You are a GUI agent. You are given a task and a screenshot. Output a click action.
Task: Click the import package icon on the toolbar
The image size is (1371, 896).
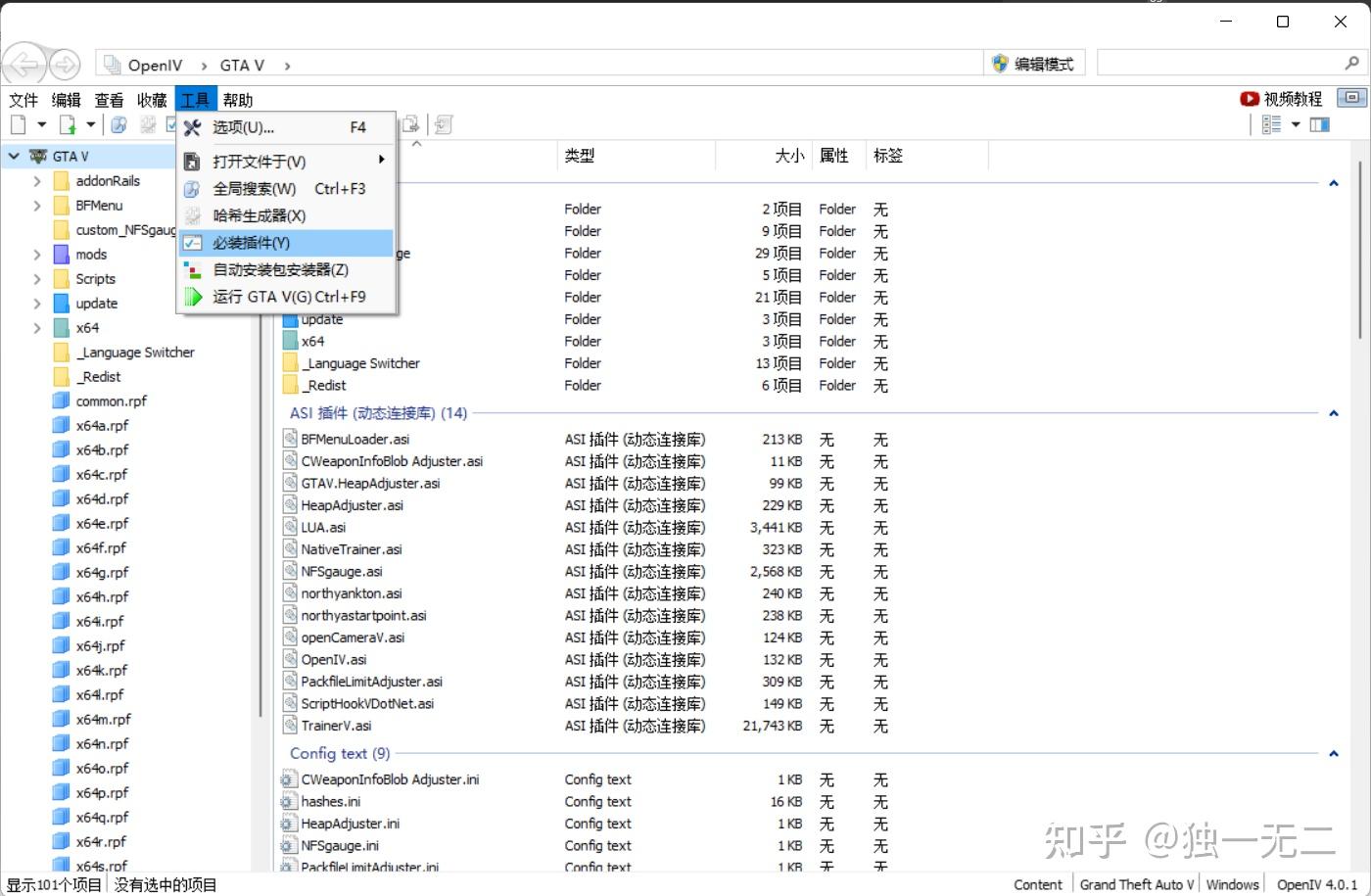(443, 123)
